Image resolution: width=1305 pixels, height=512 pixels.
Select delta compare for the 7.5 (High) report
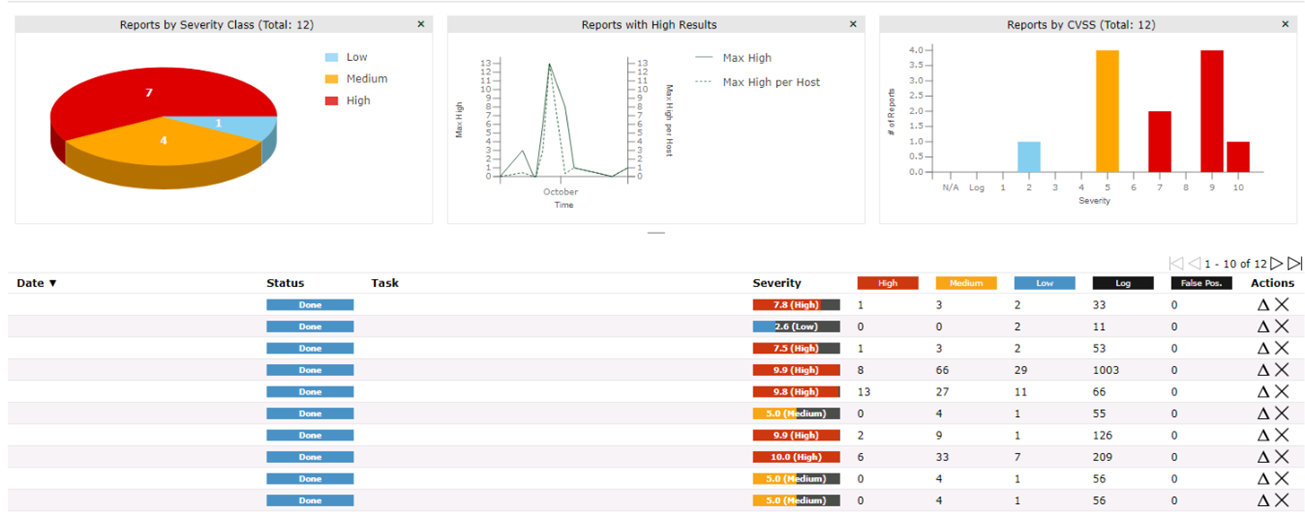pyautogui.click(x=1263, y=348)
